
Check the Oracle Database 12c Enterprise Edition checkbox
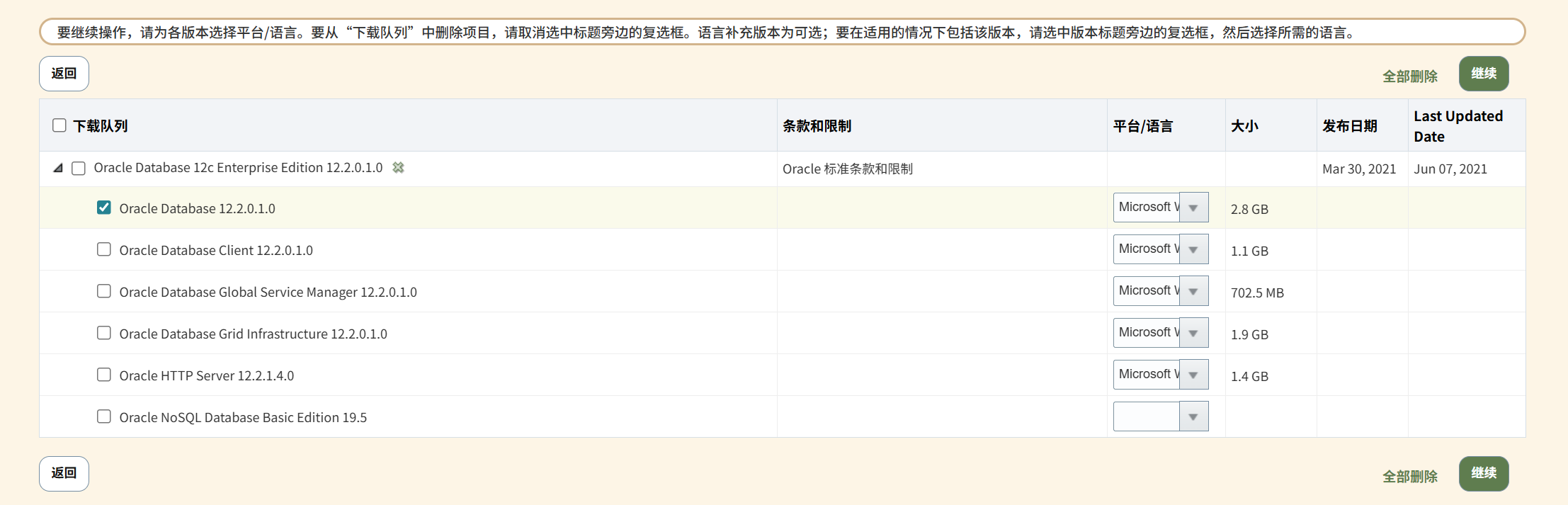coord(79,168)
